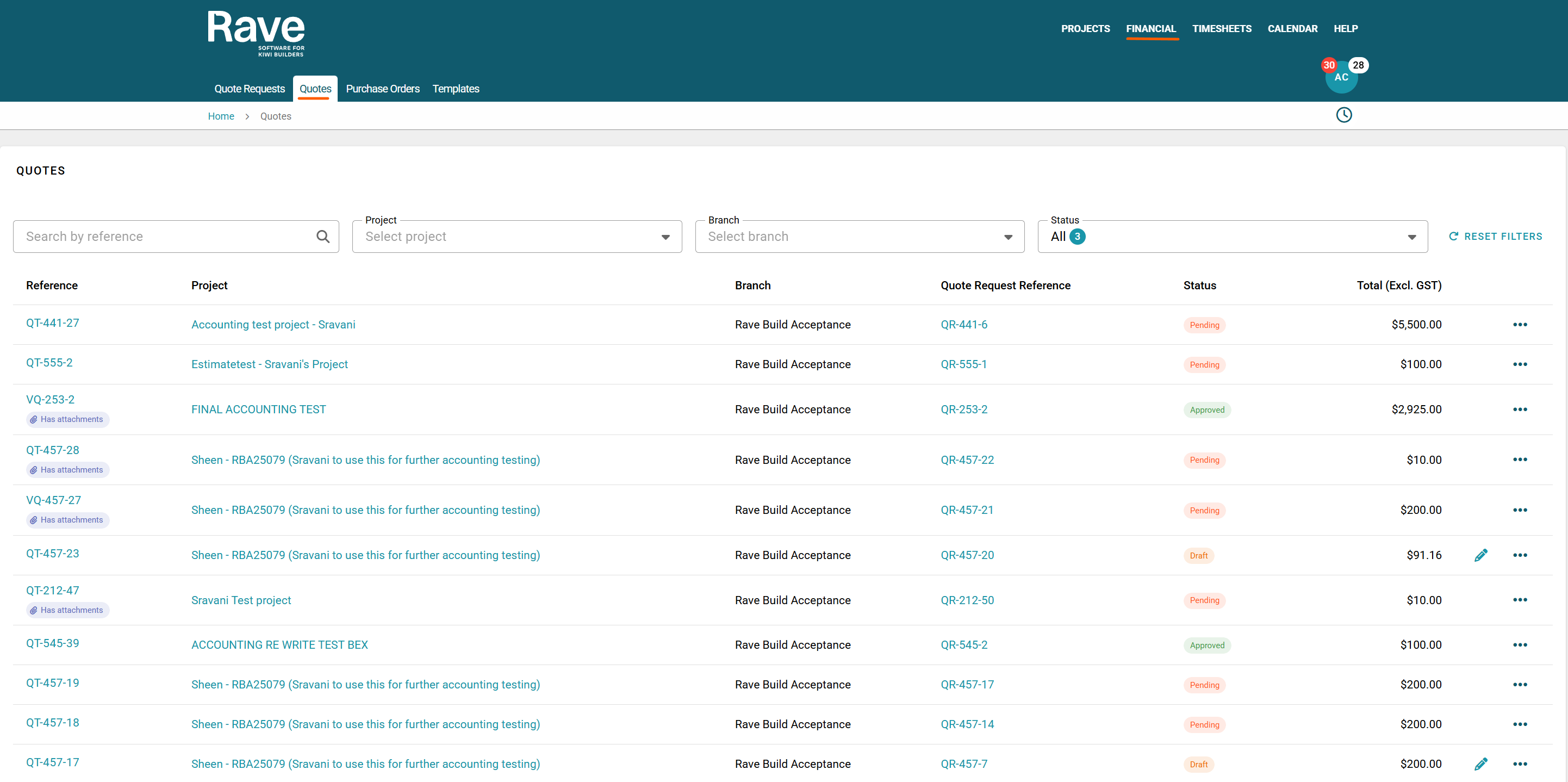Click the pencil edit icon for QT-457-23

pos(1480,555)
